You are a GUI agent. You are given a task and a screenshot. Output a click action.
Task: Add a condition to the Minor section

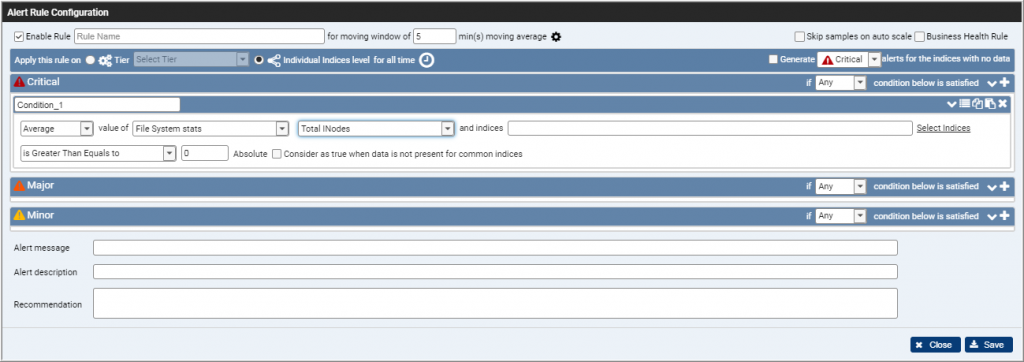pyautogui.click(x=1004, y=216)
